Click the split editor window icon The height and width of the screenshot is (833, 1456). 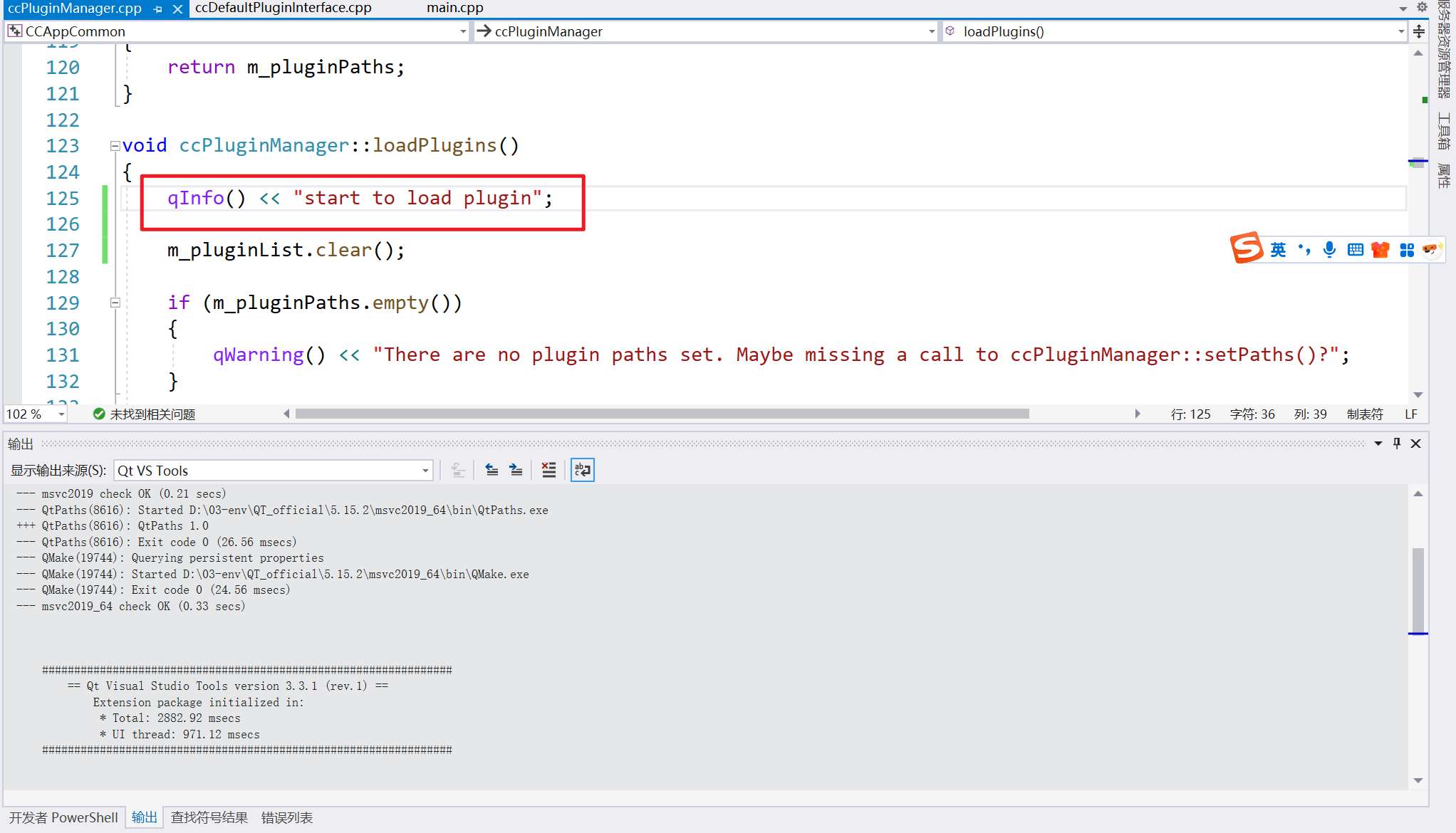[1419, 31]
